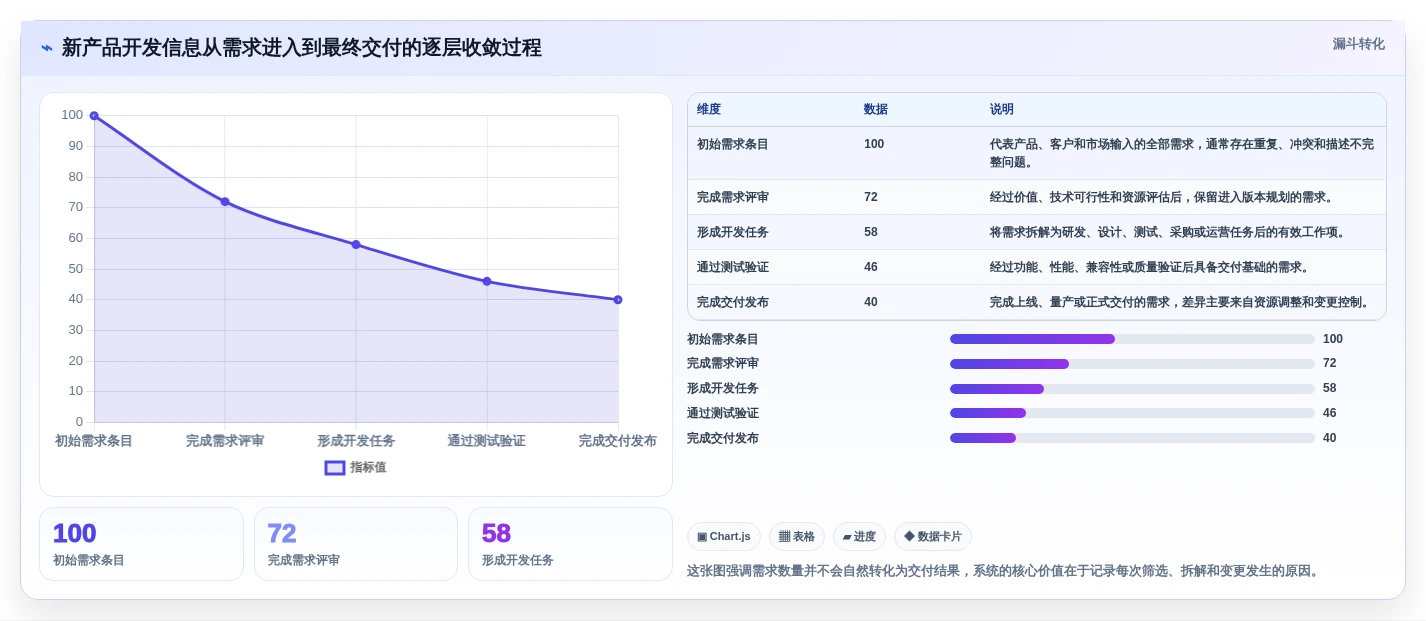Viewport: 1426px width, 621px height.
Task: Click the value 40 beside 完成交付发布 bar
Action: pos(1330,438)
